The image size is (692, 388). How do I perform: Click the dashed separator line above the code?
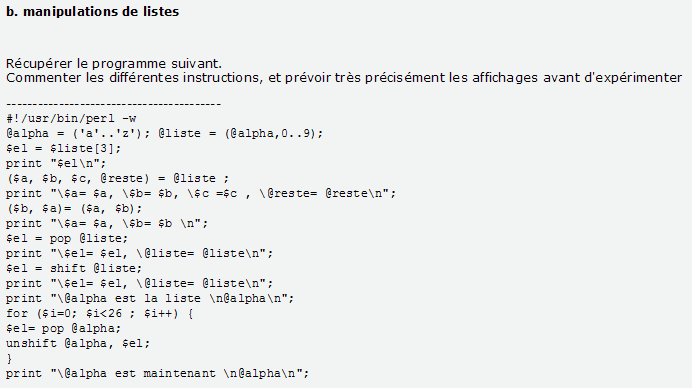[113, 105]
